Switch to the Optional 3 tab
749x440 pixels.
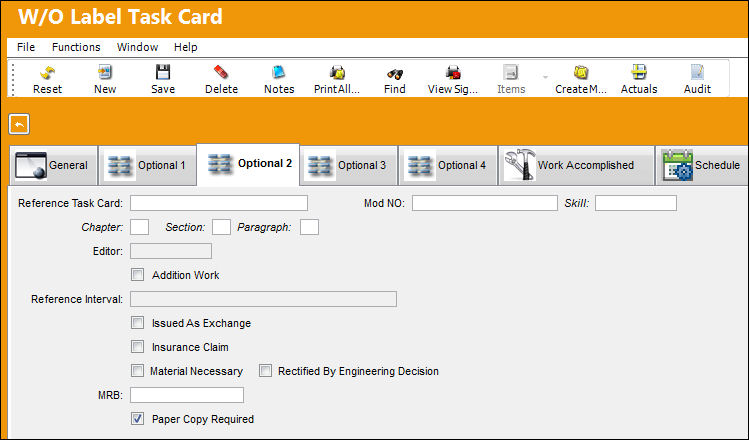(x=349, y=165)
